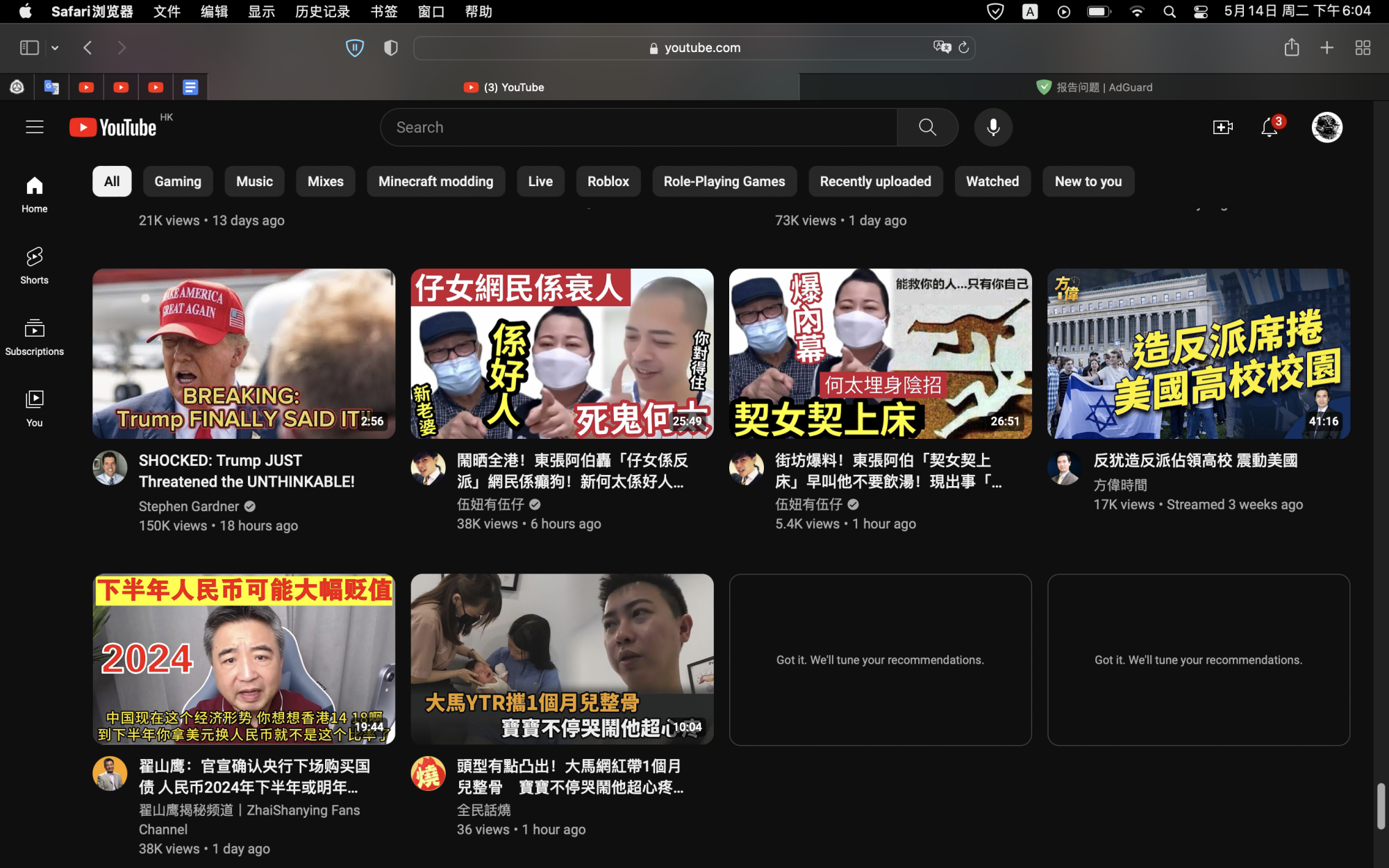Open the Trump BREAKING video thumbnail

[243, 353]
